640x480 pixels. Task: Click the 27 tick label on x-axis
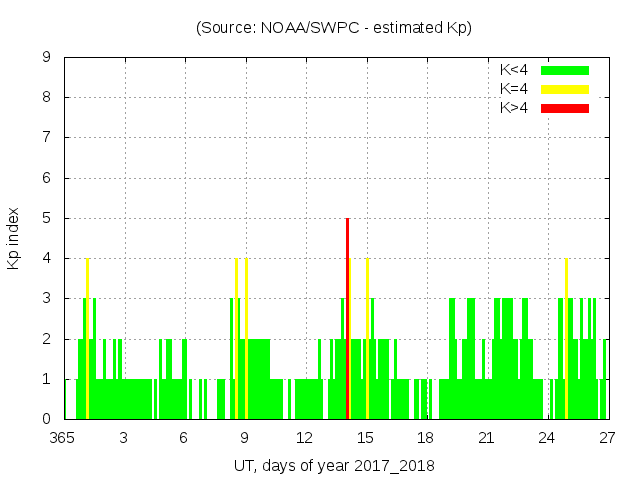(x=607, y=438)
